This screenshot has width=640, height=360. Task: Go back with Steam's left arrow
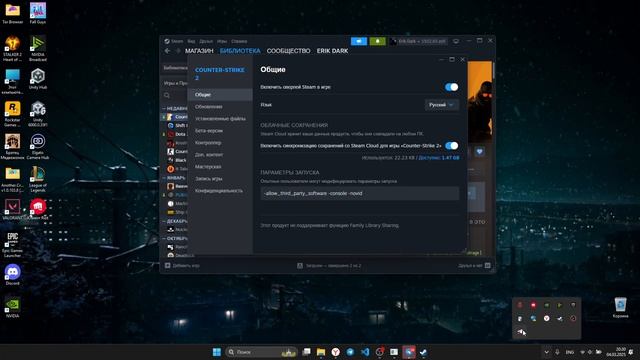pos(167,51)
